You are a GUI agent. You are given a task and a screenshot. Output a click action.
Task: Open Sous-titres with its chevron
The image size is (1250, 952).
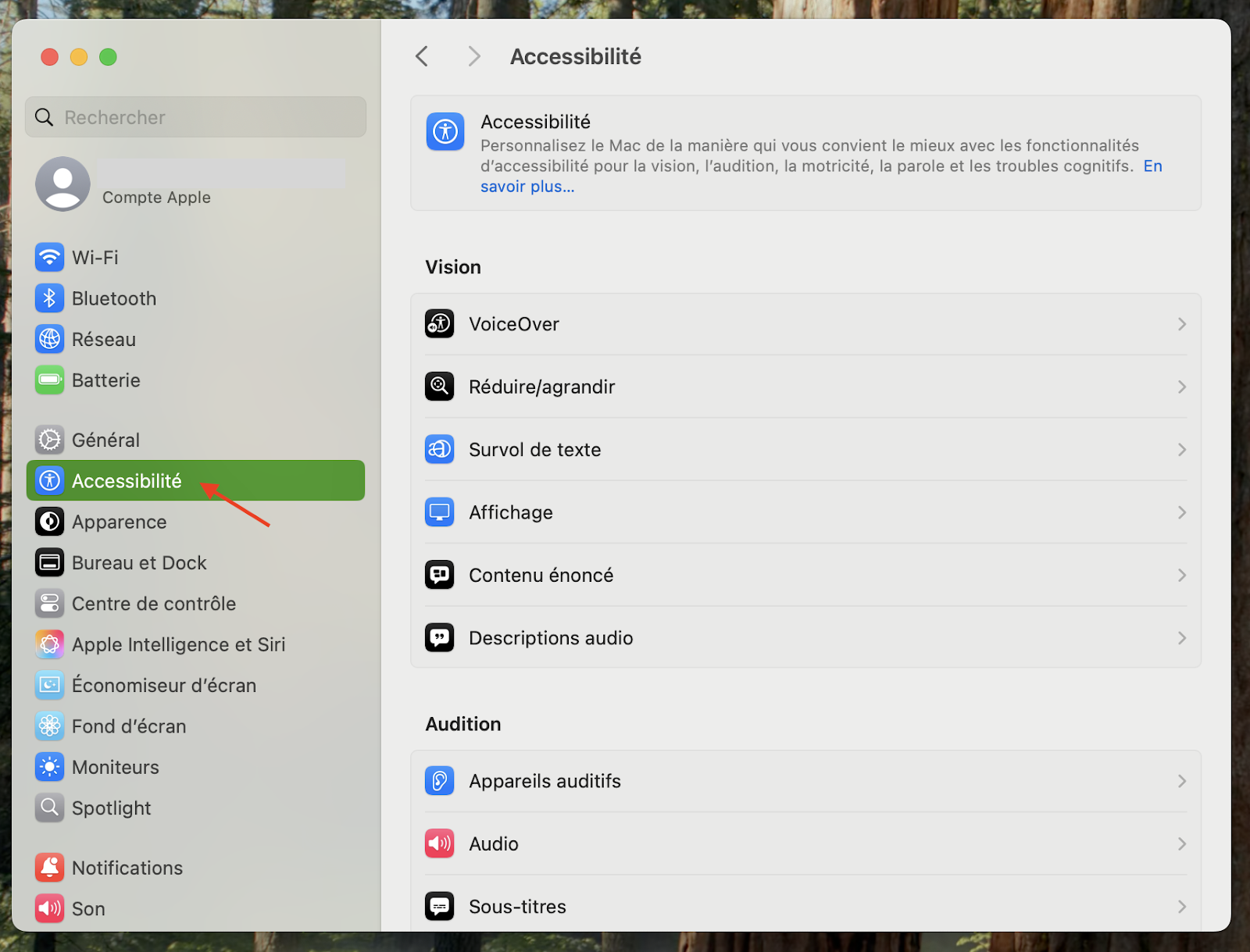(x=1181, y=906)
